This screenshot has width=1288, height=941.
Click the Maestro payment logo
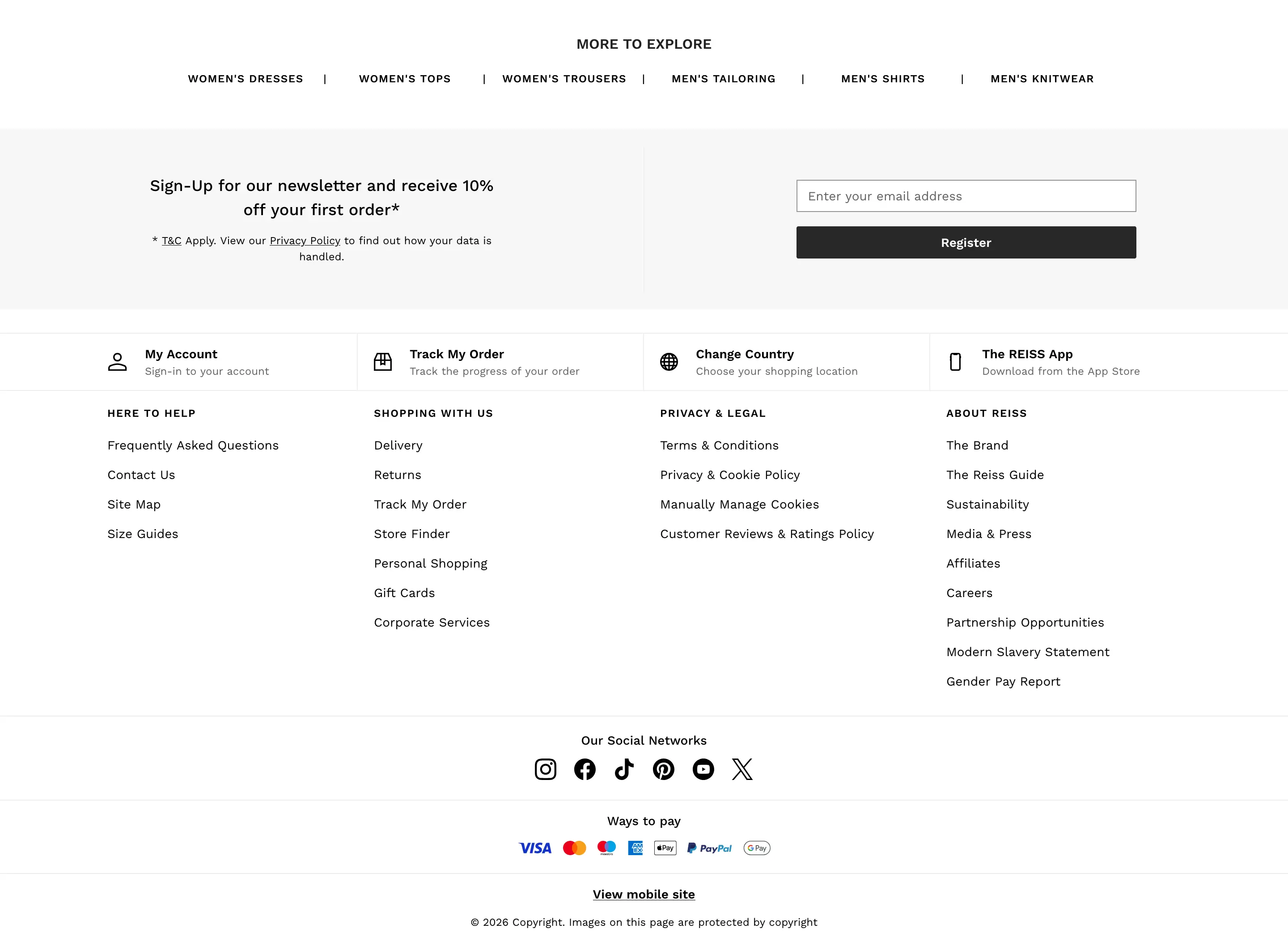(607, 848)
